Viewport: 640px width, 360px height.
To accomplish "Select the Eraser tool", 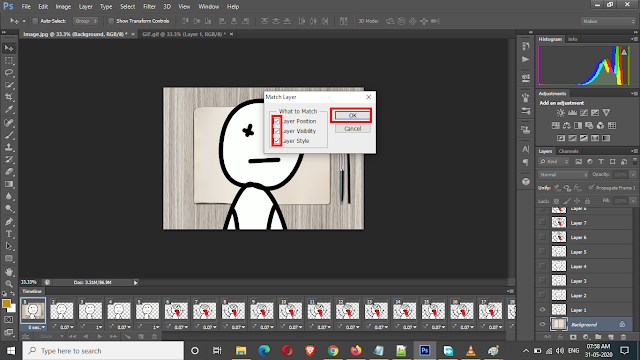I will point(9,171).
